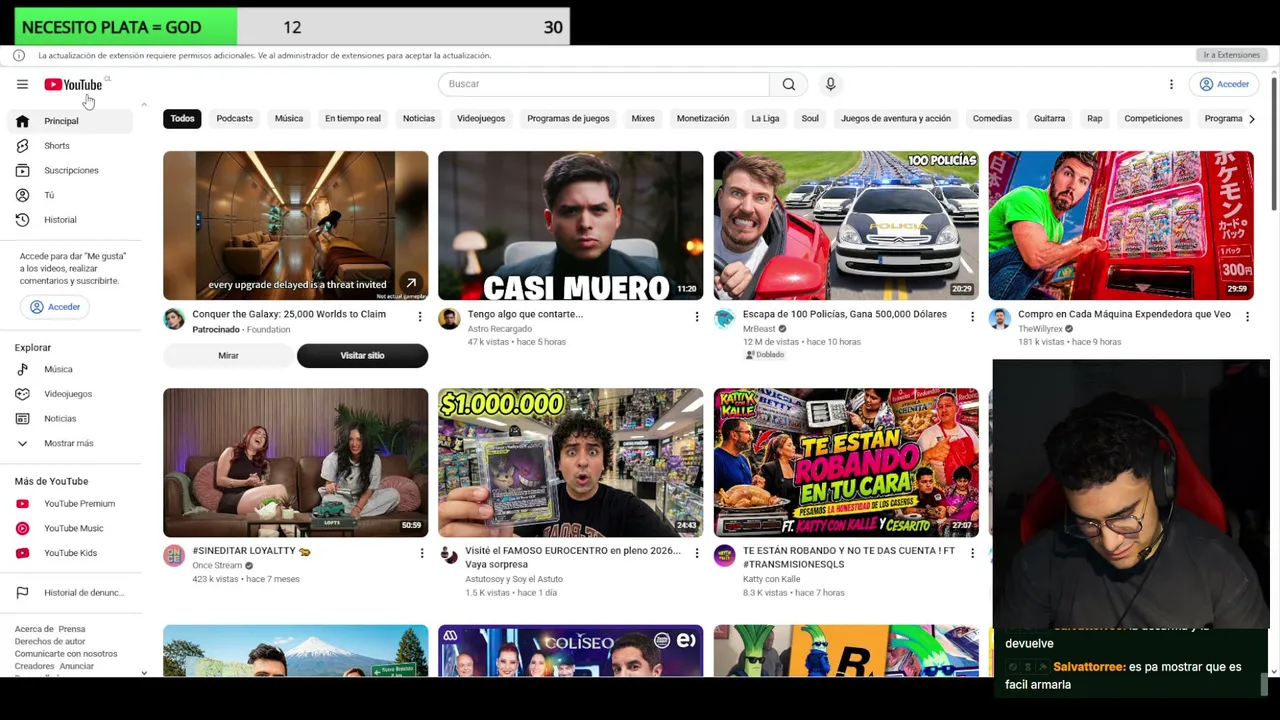This screenshot has width=1280, height=720.
Task: Open Suscripciones icon in sidebar
Action: pos(22,170)
